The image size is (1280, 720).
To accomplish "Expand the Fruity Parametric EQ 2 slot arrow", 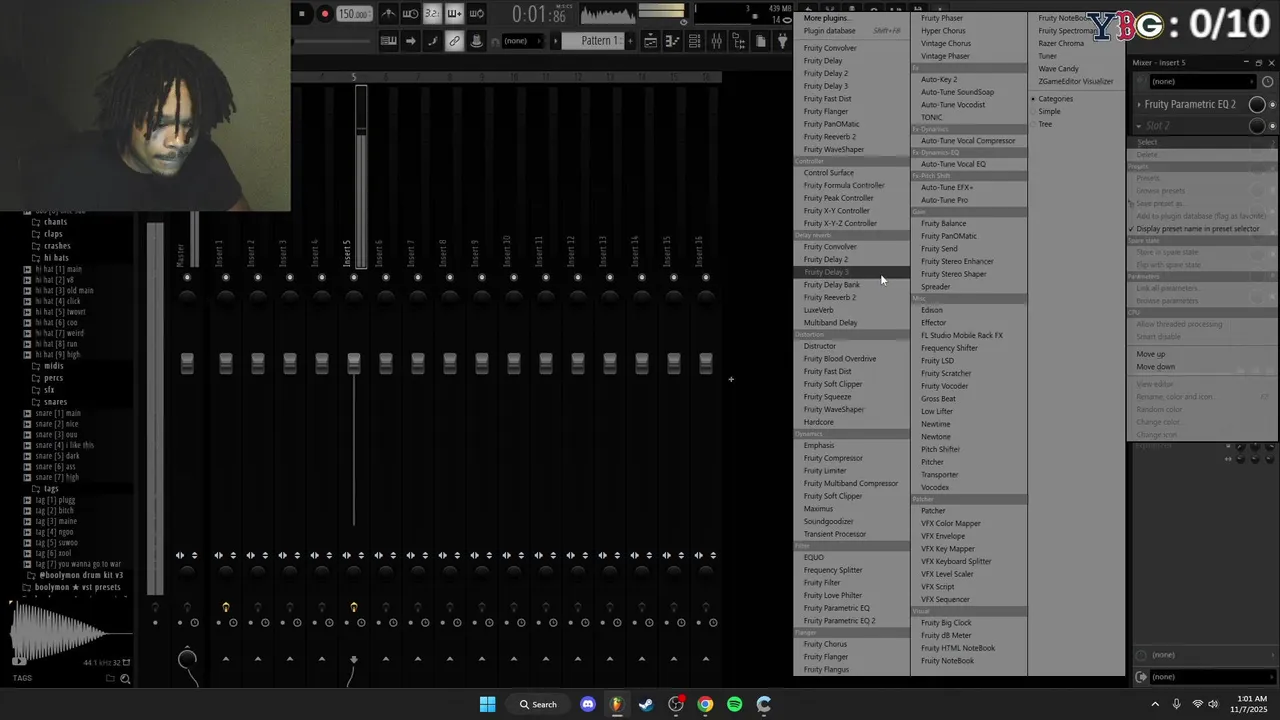I will (1138, 104).
